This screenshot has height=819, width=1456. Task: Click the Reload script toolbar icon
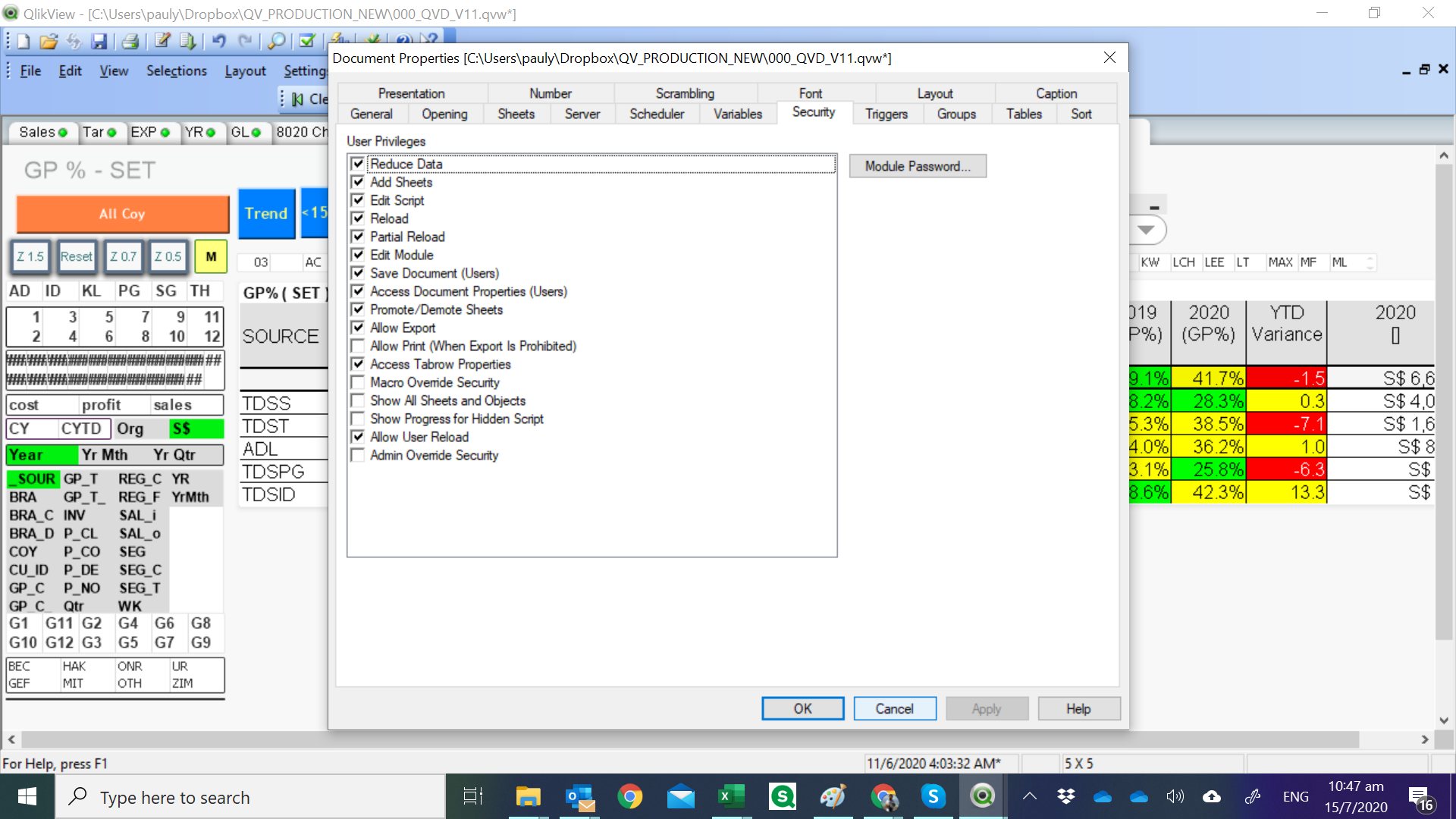[187, 41]
